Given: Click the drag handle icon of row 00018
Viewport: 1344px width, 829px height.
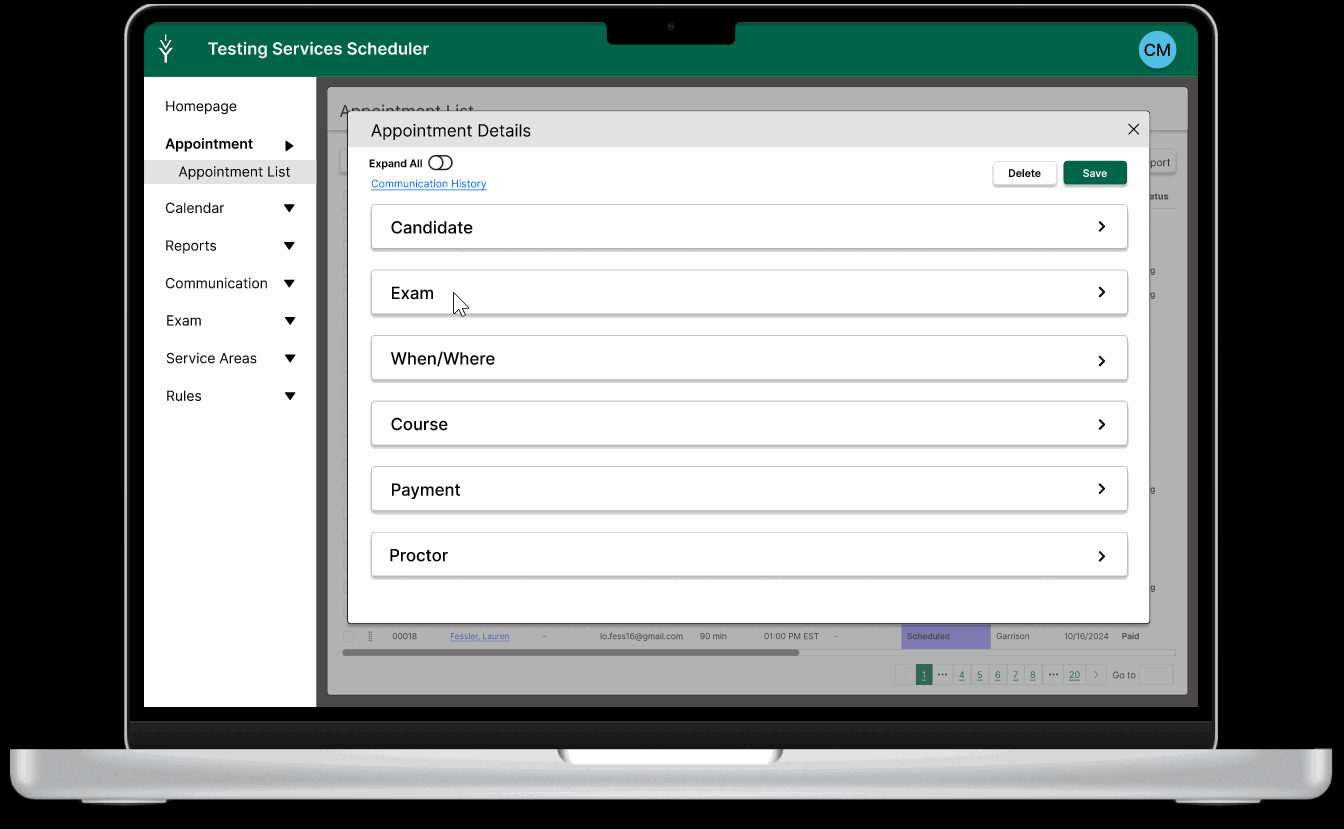Looking at the screenshot, I should click(x=370, y=636).
